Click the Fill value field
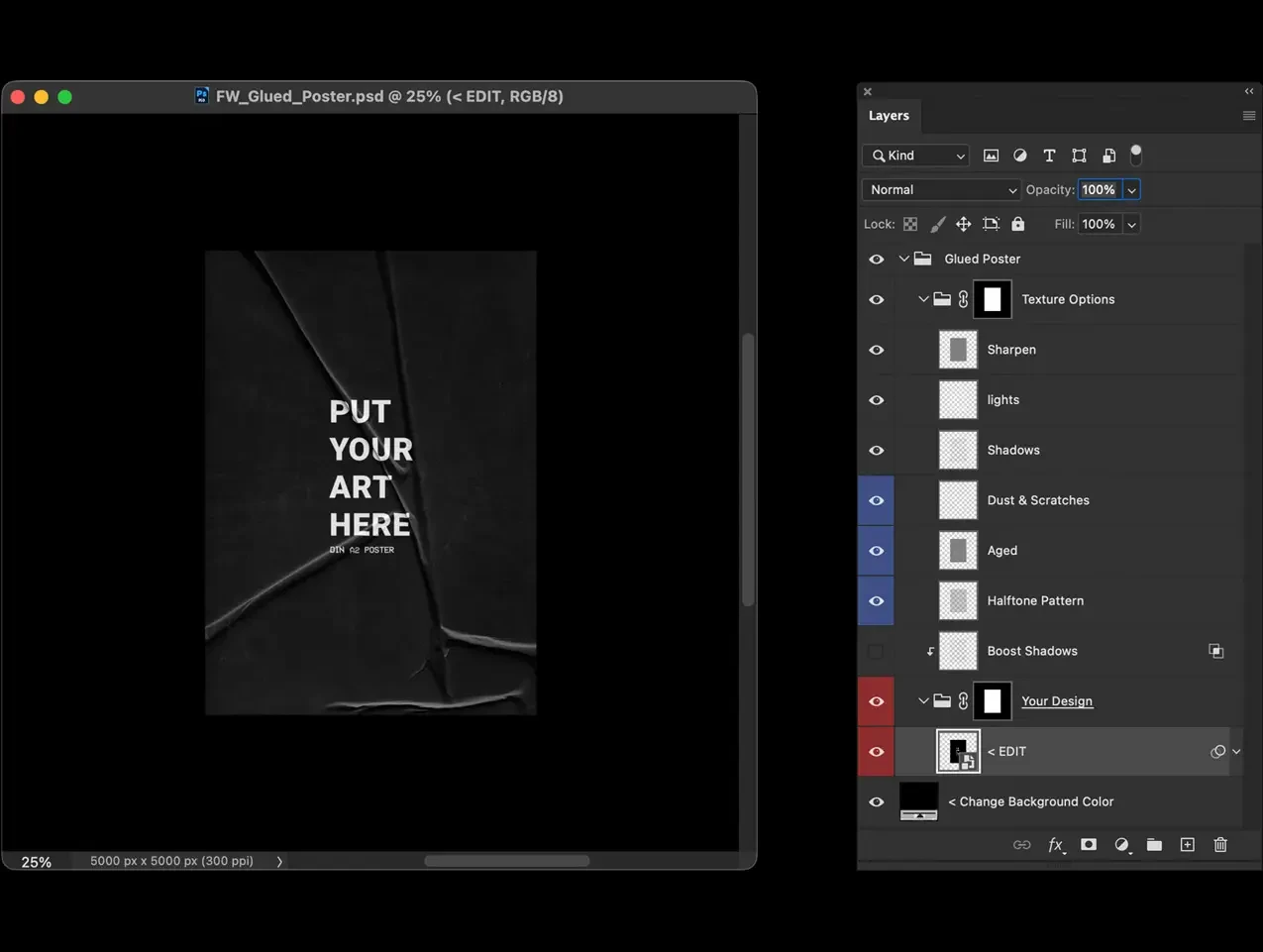 (1098, 223)
